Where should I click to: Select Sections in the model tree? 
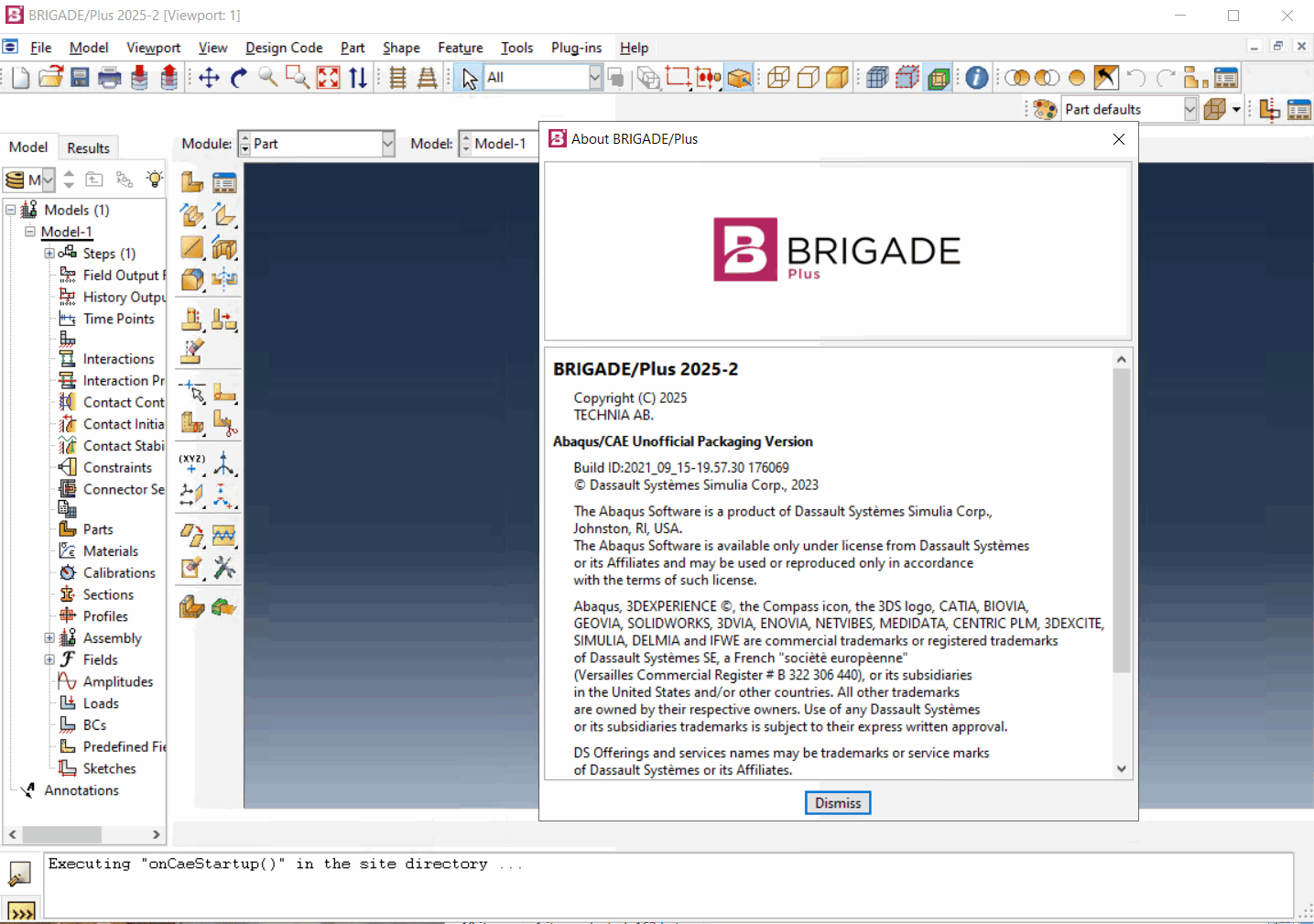coord(108,595)
